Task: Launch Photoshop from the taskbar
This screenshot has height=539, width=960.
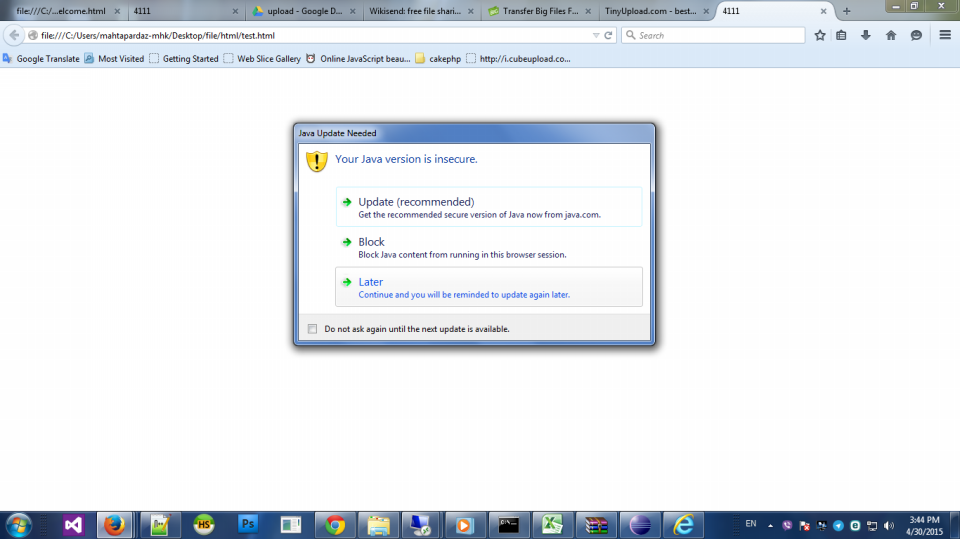Action: click(248, 524)
